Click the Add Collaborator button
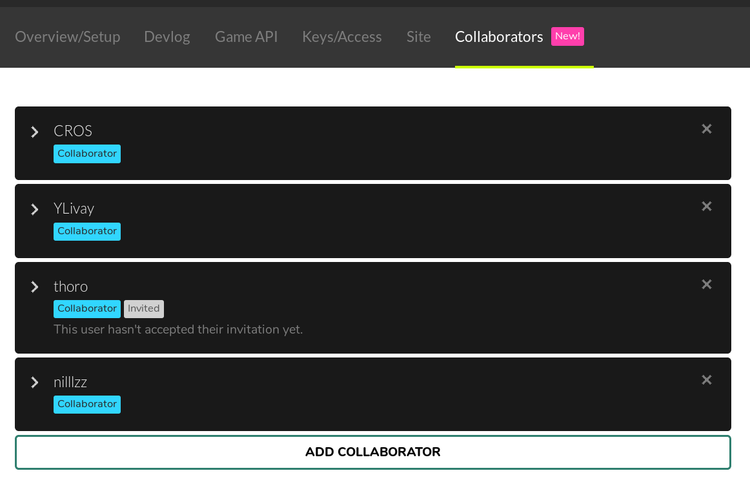The width and height of the screenshot is (750, 493). tap(373, 452)
